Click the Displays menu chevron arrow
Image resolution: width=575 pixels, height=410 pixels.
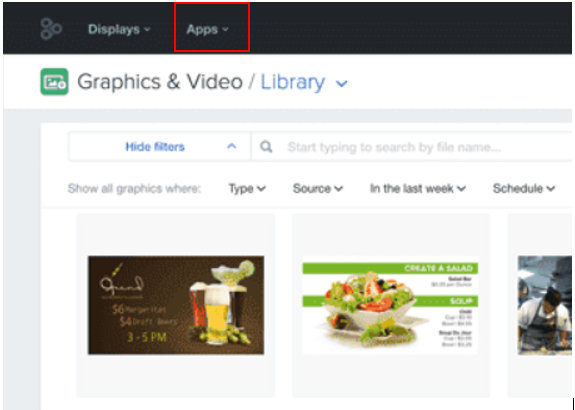[x=147, y=29]
